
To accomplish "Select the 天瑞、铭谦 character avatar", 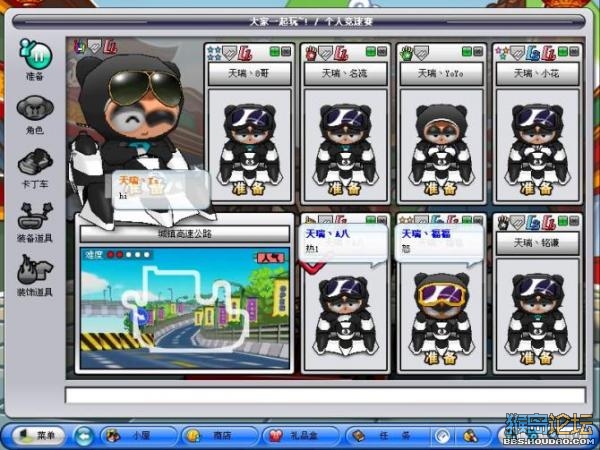I will pos(537,315).
